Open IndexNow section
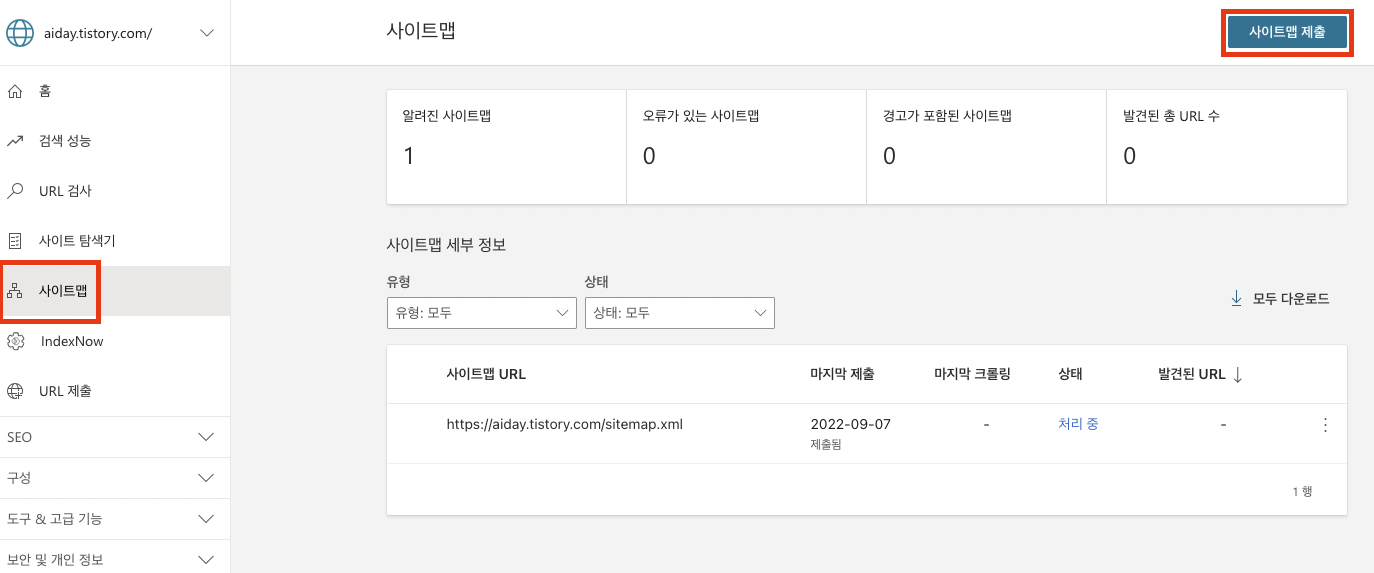 click(x=115, y=341)
